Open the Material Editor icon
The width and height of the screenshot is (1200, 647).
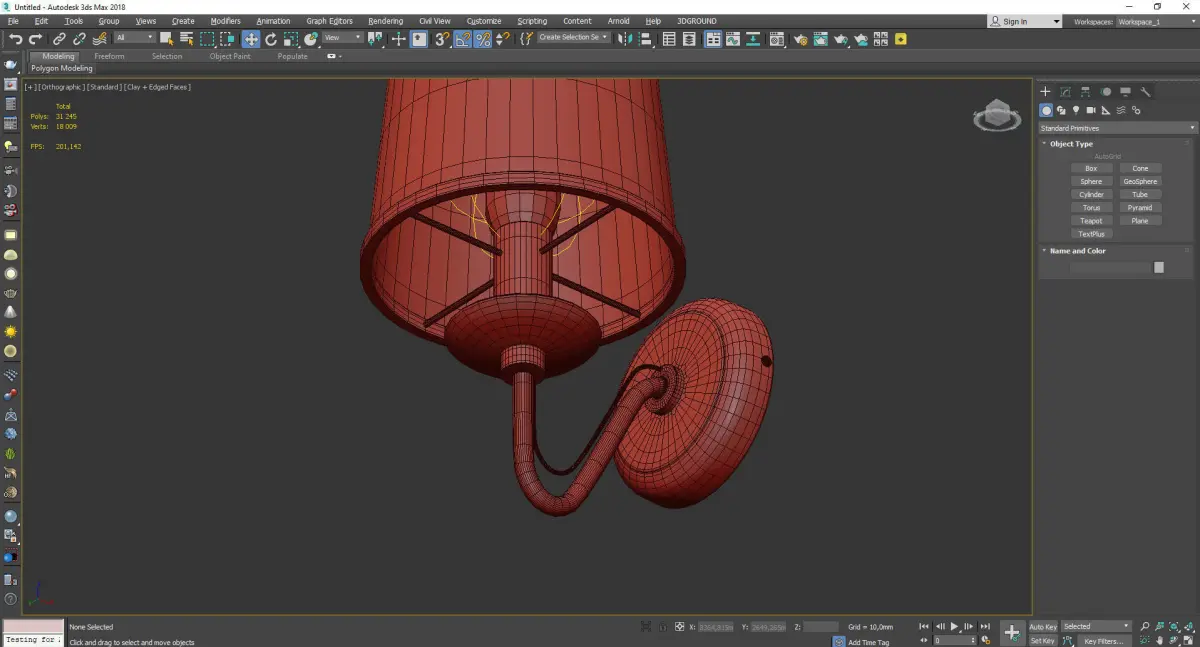(x=776, y=39)
